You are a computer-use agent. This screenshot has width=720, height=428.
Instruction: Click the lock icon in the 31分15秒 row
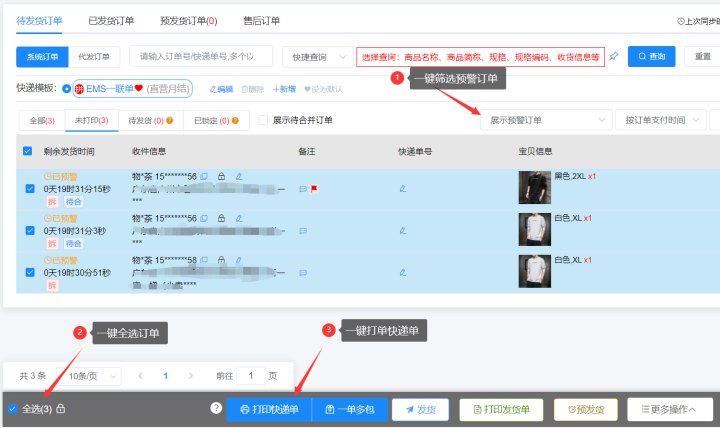221,176
